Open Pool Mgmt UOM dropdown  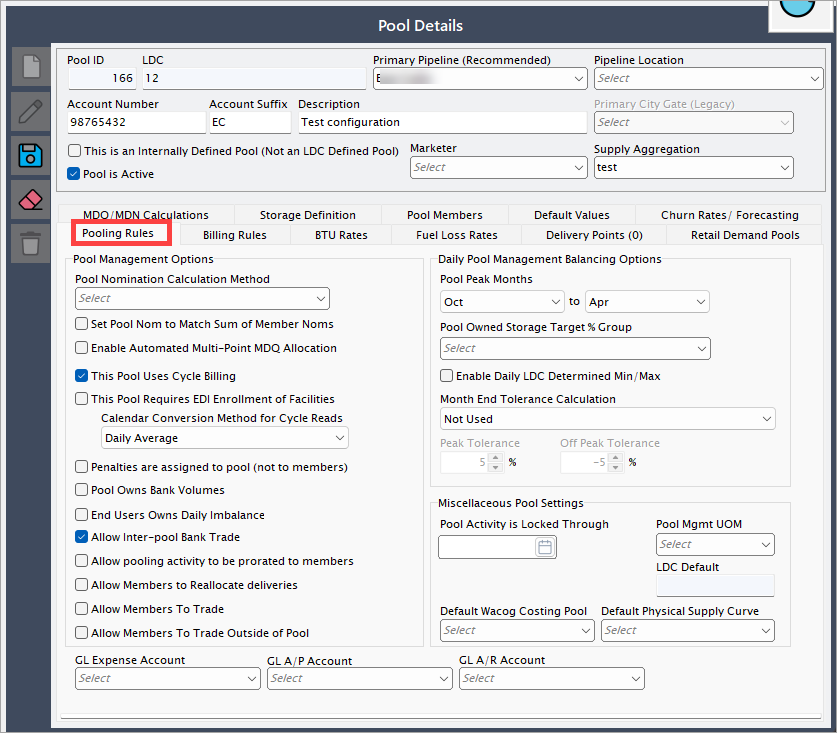pos(715,545)
